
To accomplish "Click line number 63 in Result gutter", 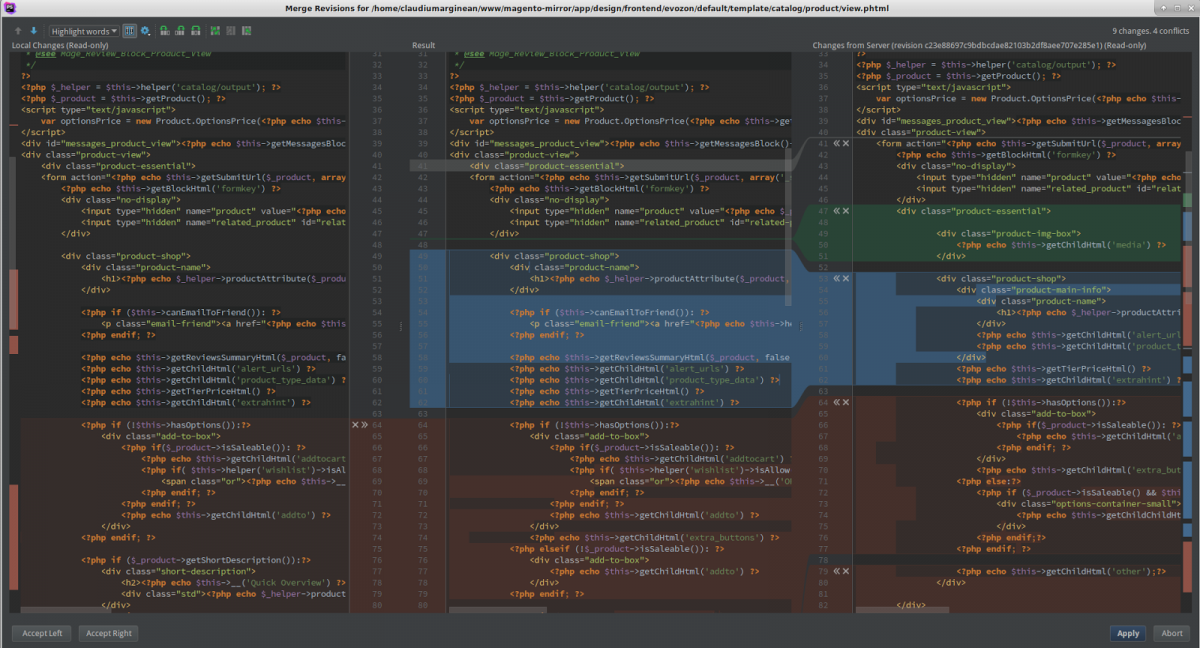I will tap(421, 413).
